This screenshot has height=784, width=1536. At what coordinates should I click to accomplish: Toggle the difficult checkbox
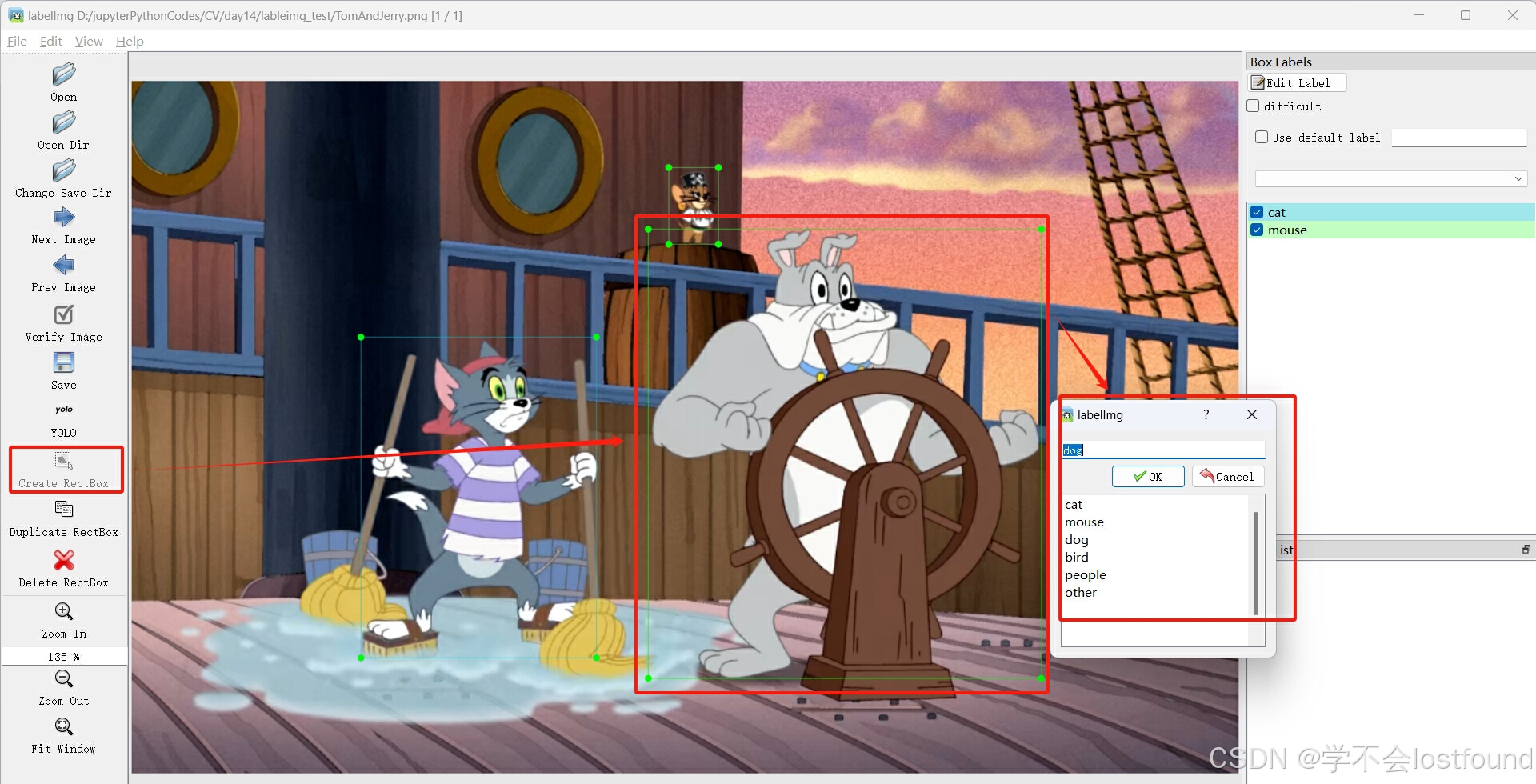click(1254, 106)
